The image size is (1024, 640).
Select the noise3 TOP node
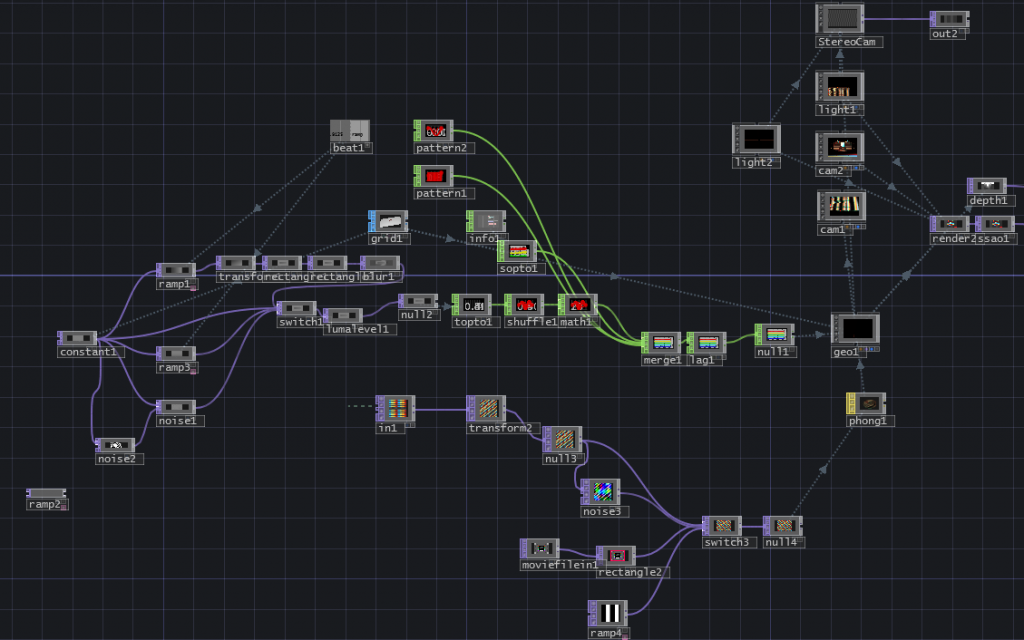tap(600, 493)
